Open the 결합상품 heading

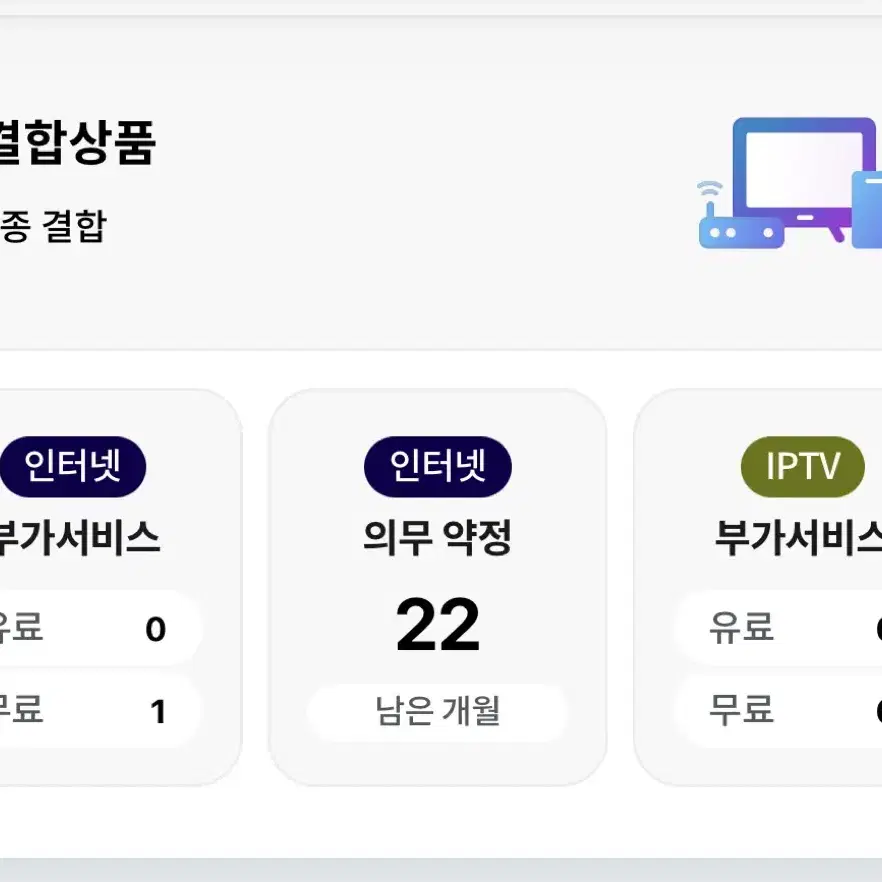tap(77, 142)
